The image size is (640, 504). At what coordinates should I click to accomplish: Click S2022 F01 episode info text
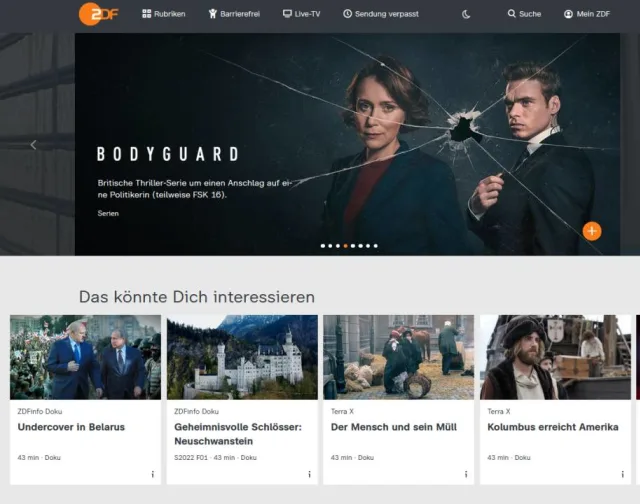(191, 457)
